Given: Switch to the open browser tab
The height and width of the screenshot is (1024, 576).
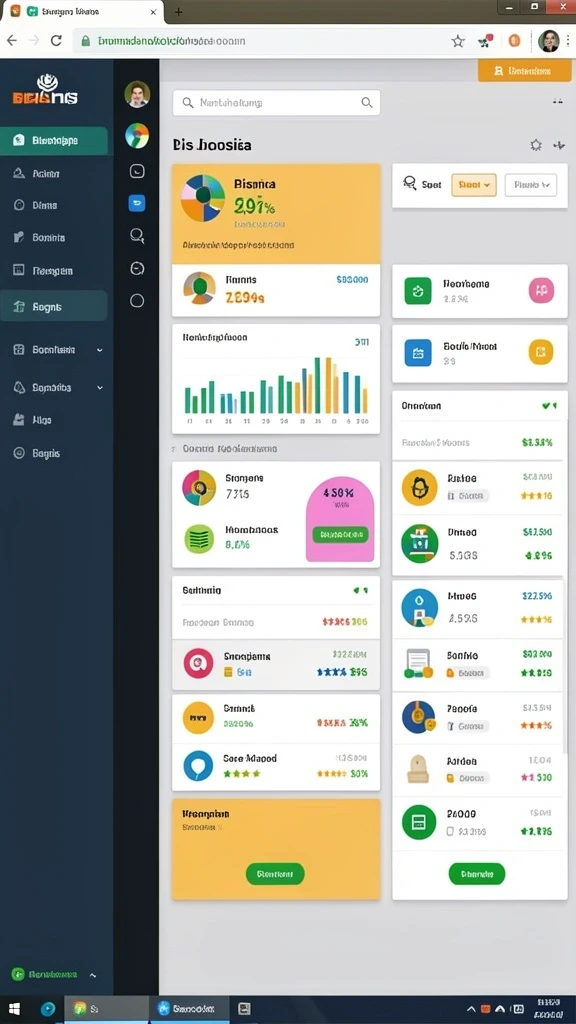Looking at the screenshot, I should point(83,12).
